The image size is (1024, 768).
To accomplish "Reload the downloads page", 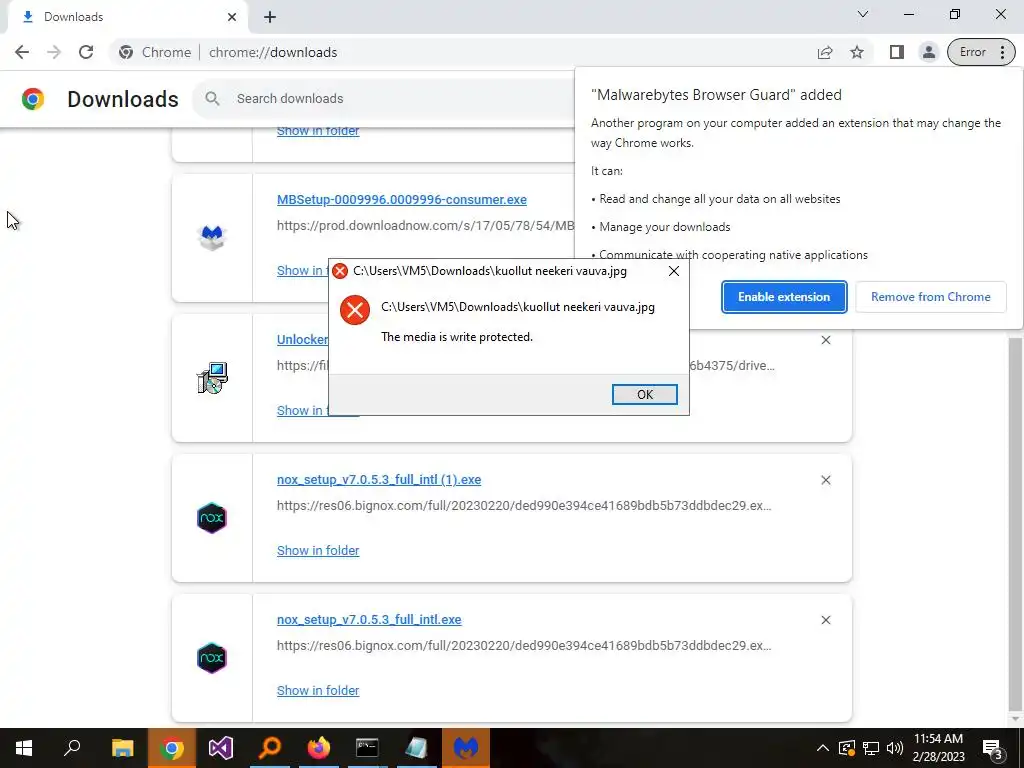I will point(86,52).
